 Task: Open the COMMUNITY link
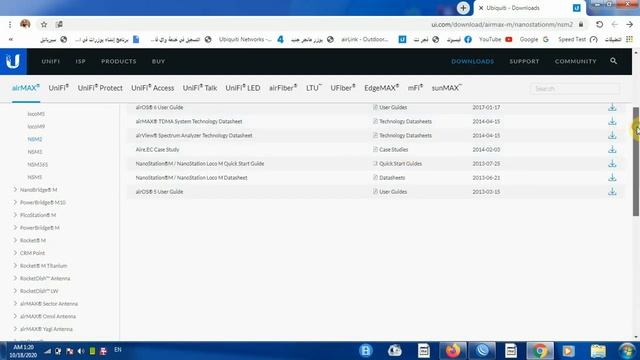click(576, 61)
